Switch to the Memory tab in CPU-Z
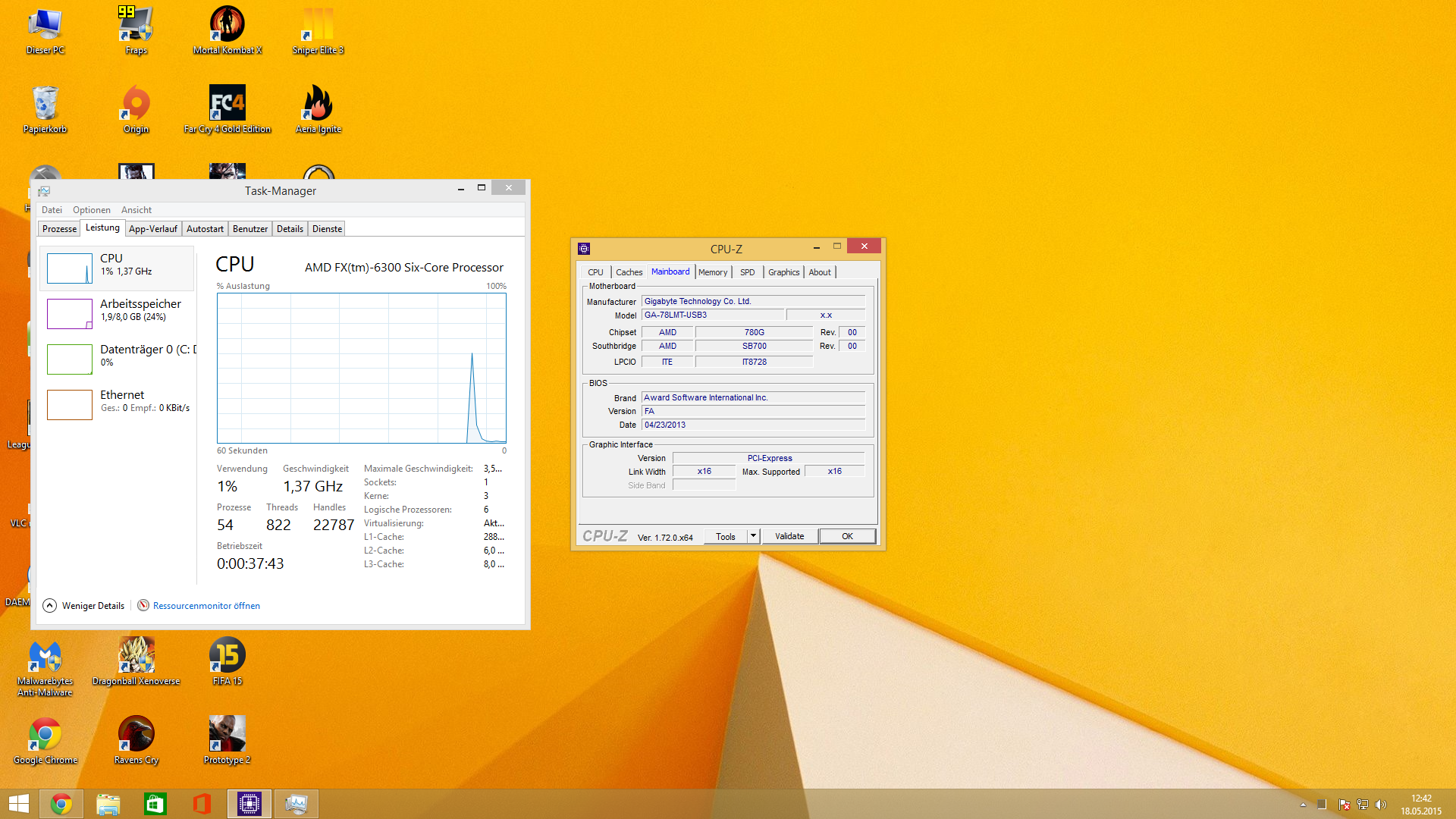This screenshot has height=819, width=1456. (x=712, y=272)
